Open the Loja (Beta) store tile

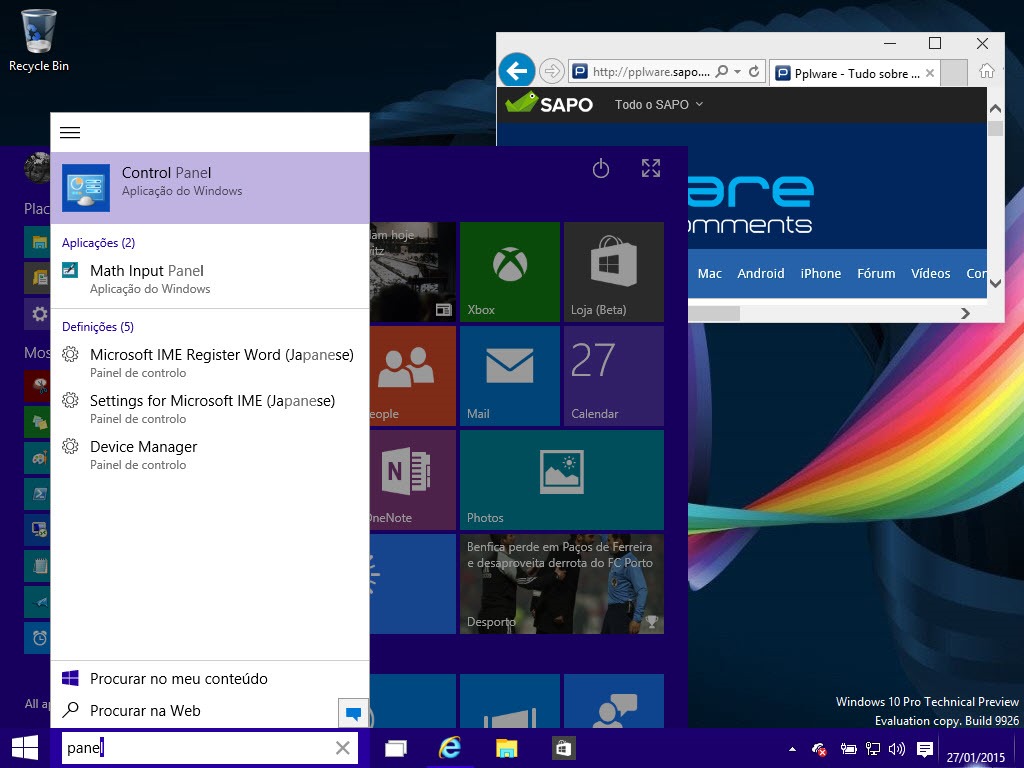pos(613,272)
